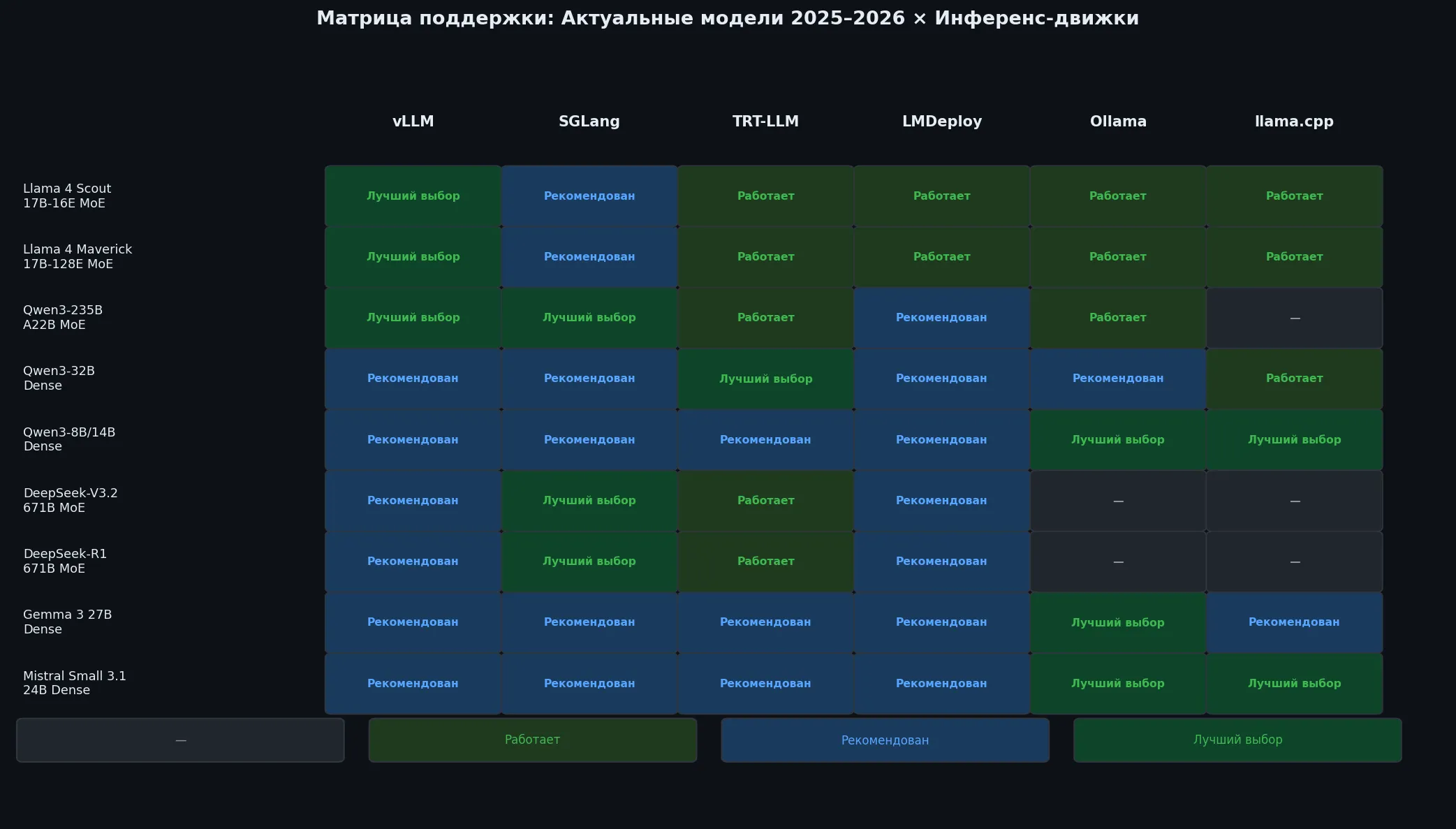Click Qwen3-32B llama.cpp Работает cell

pos(1294,379)
